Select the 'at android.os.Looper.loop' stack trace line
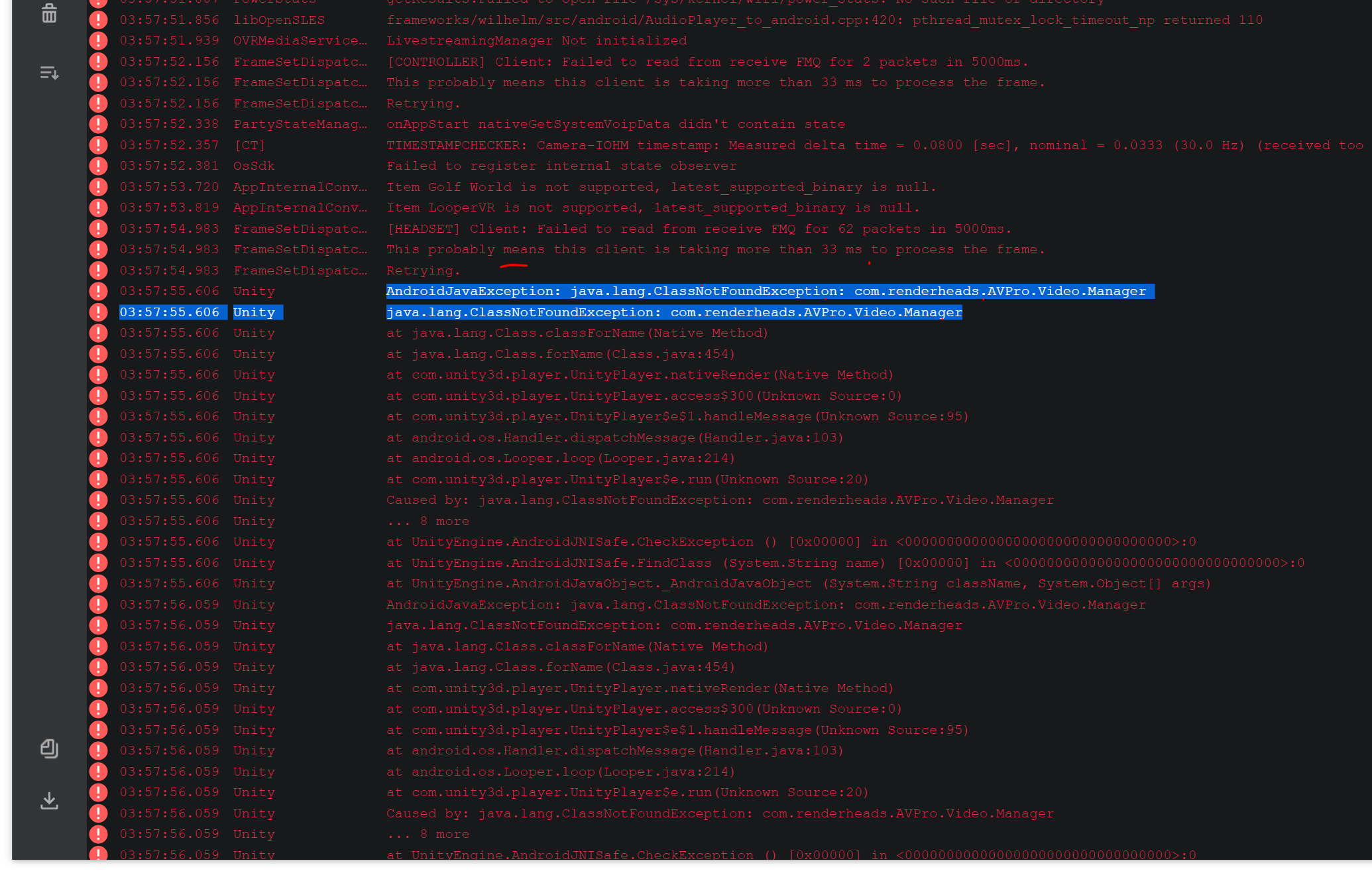Image resolution: width=1372 pixels, height=883 pixels. point(560,457)
